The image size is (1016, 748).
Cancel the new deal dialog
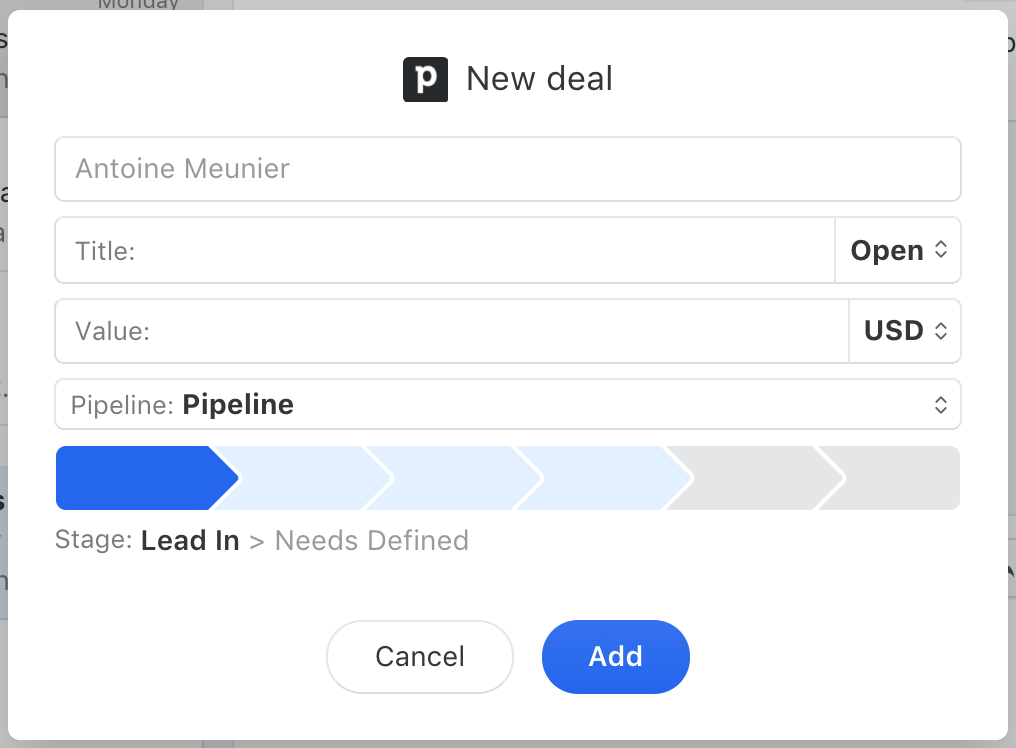click(420, 657)
